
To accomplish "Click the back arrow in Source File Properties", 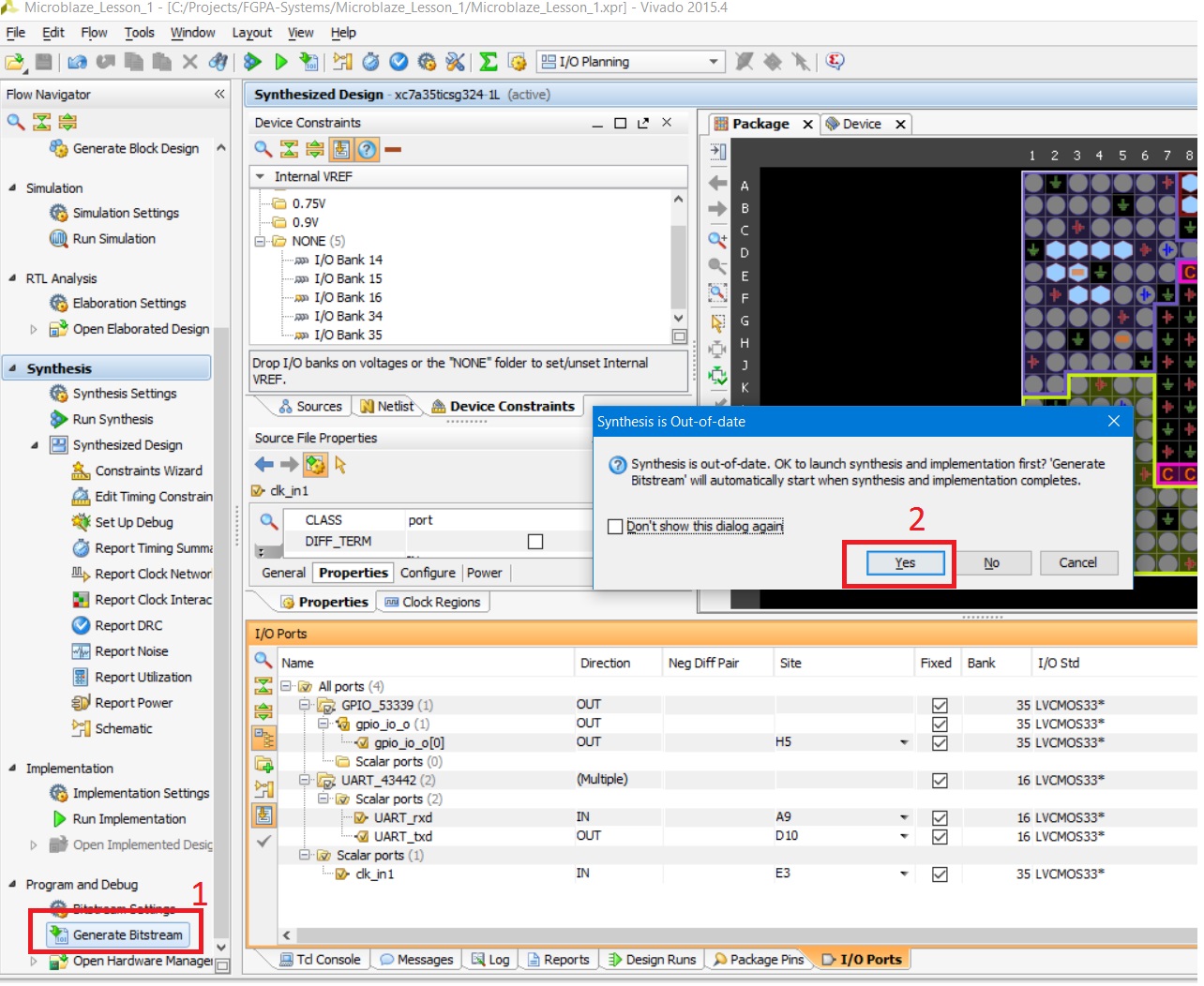I will click(264, 464).
